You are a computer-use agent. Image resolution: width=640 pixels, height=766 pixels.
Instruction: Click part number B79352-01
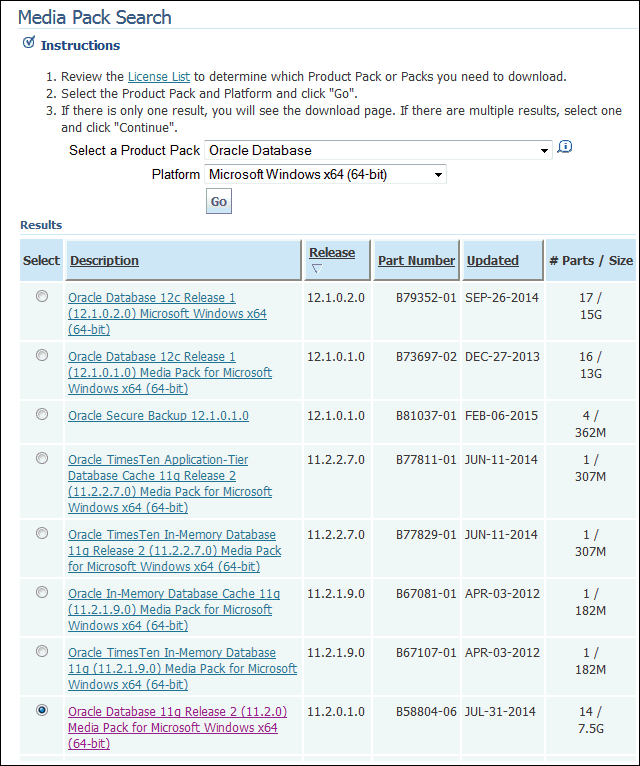pyautogui.click(x=426, y=298)
